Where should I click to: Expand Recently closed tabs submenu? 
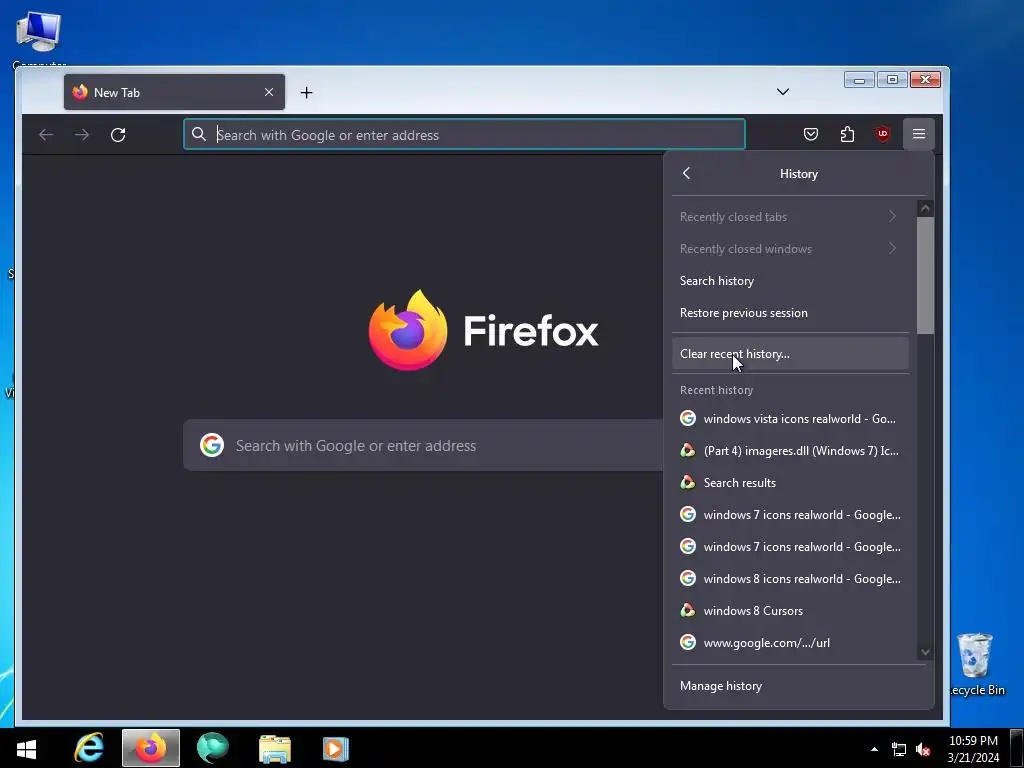(x=790, y=217)
